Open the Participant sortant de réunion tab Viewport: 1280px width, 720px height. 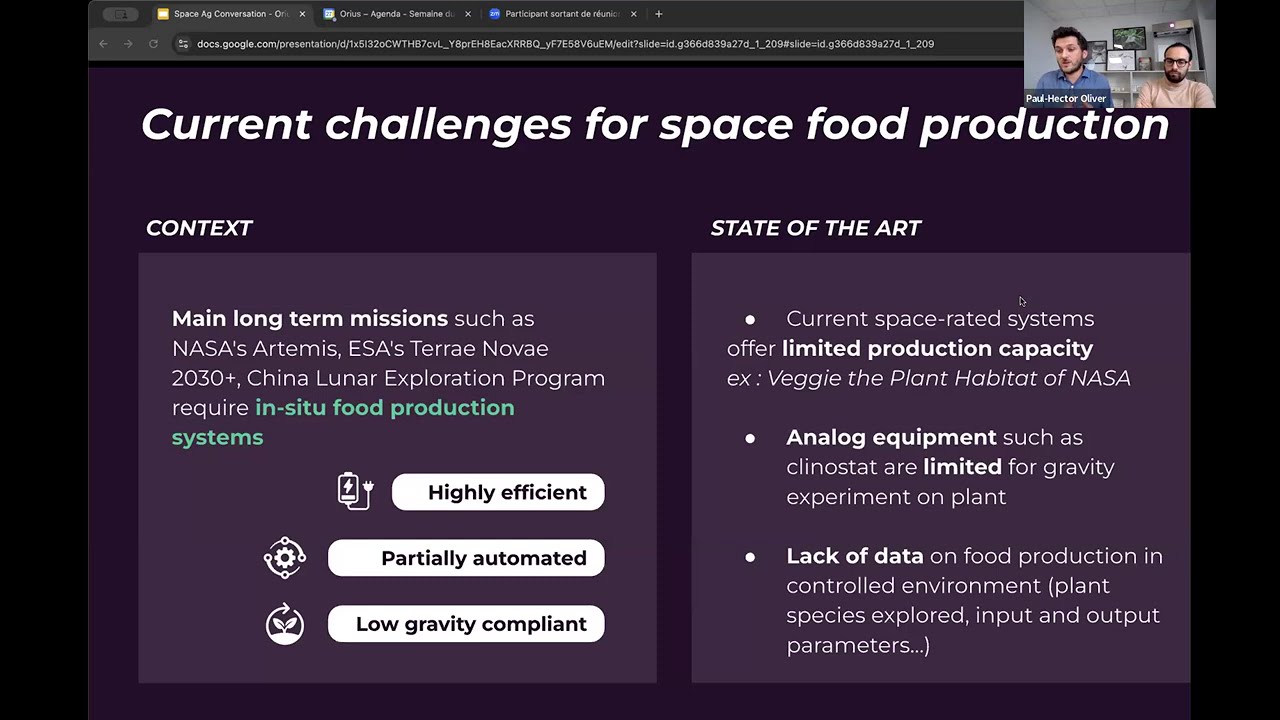pos(562,14)
